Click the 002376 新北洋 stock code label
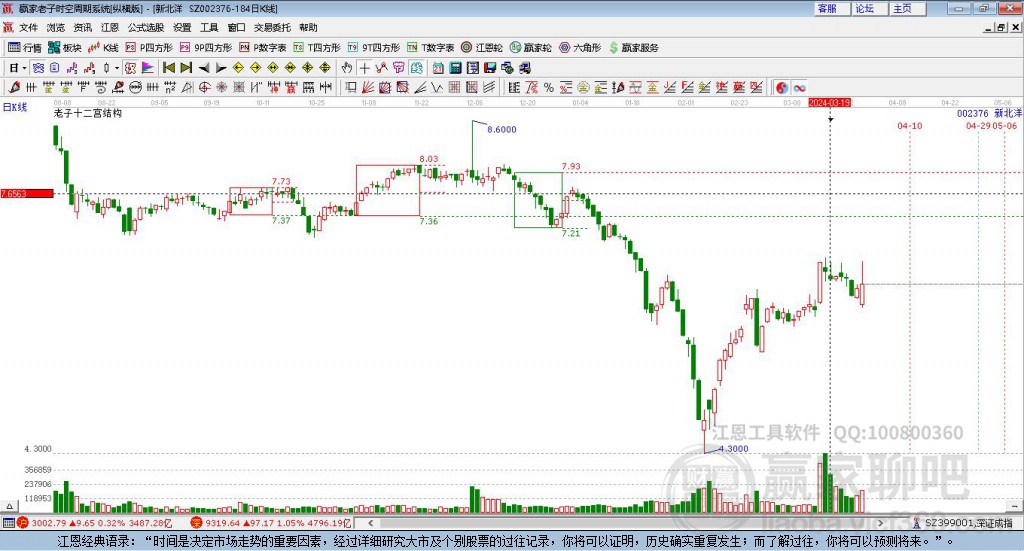 tap(989, 114)
